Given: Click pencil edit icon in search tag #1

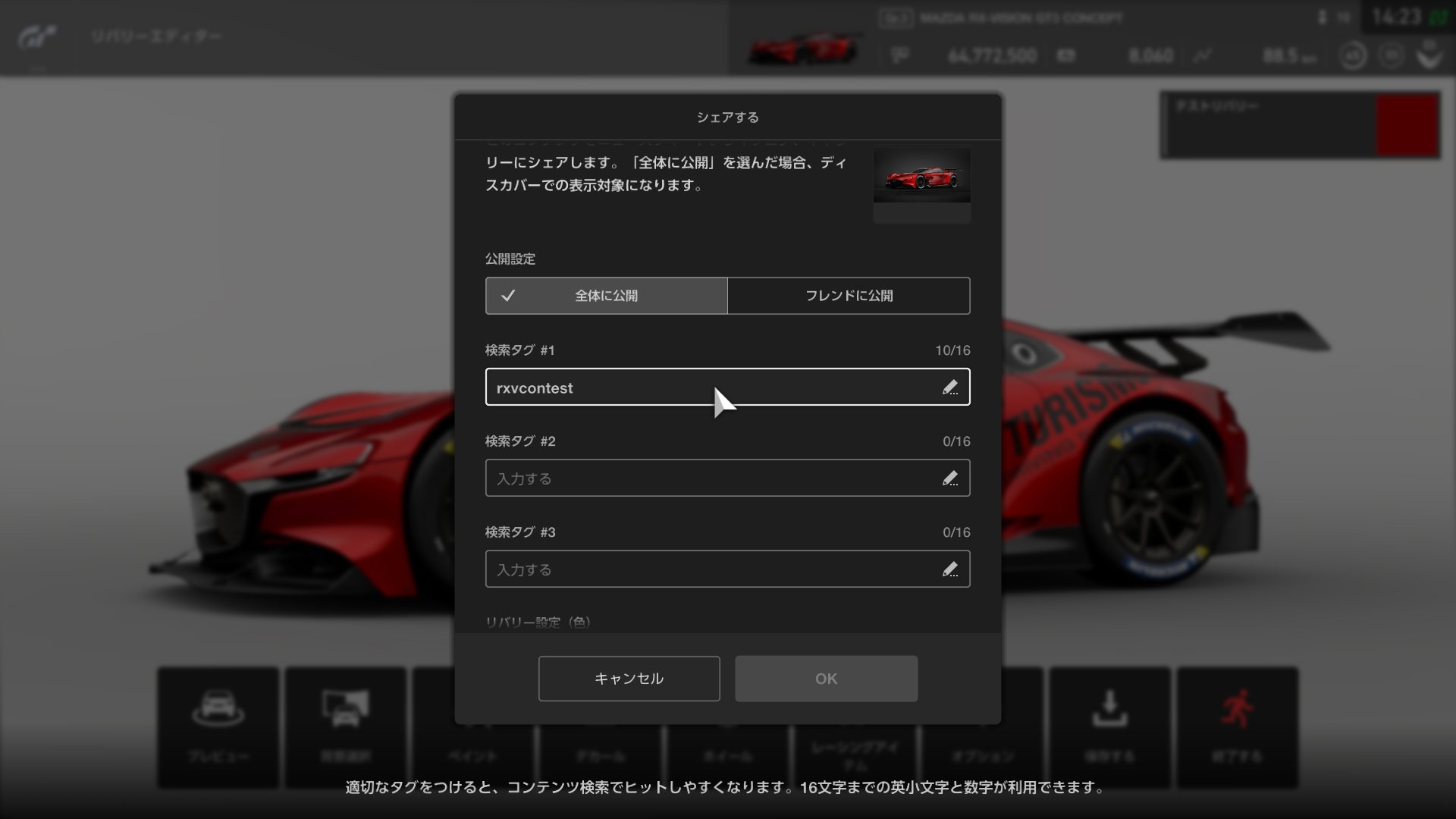Looking at the screenshot, I should pos(949,388).
